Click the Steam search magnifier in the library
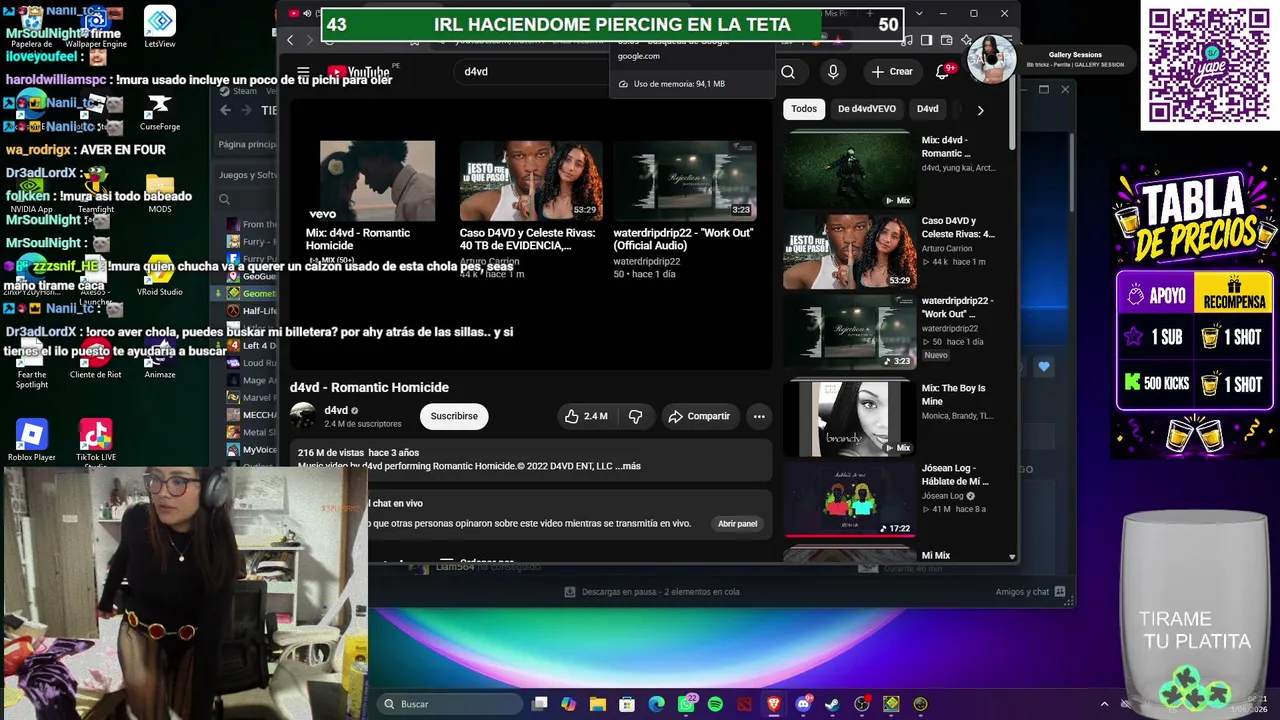This screenshot has width=1280, height=720. pyautogui.click(x=225, y=199)
